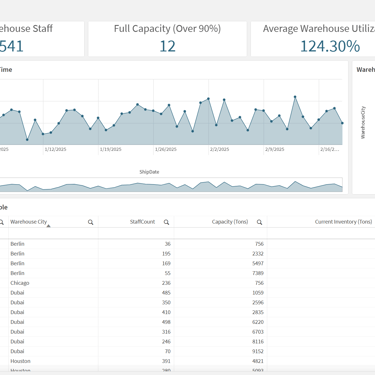This screenshot has width=375, height=375.
Task: Open StaffCount column search icon
Action: (x=166, y=222)
